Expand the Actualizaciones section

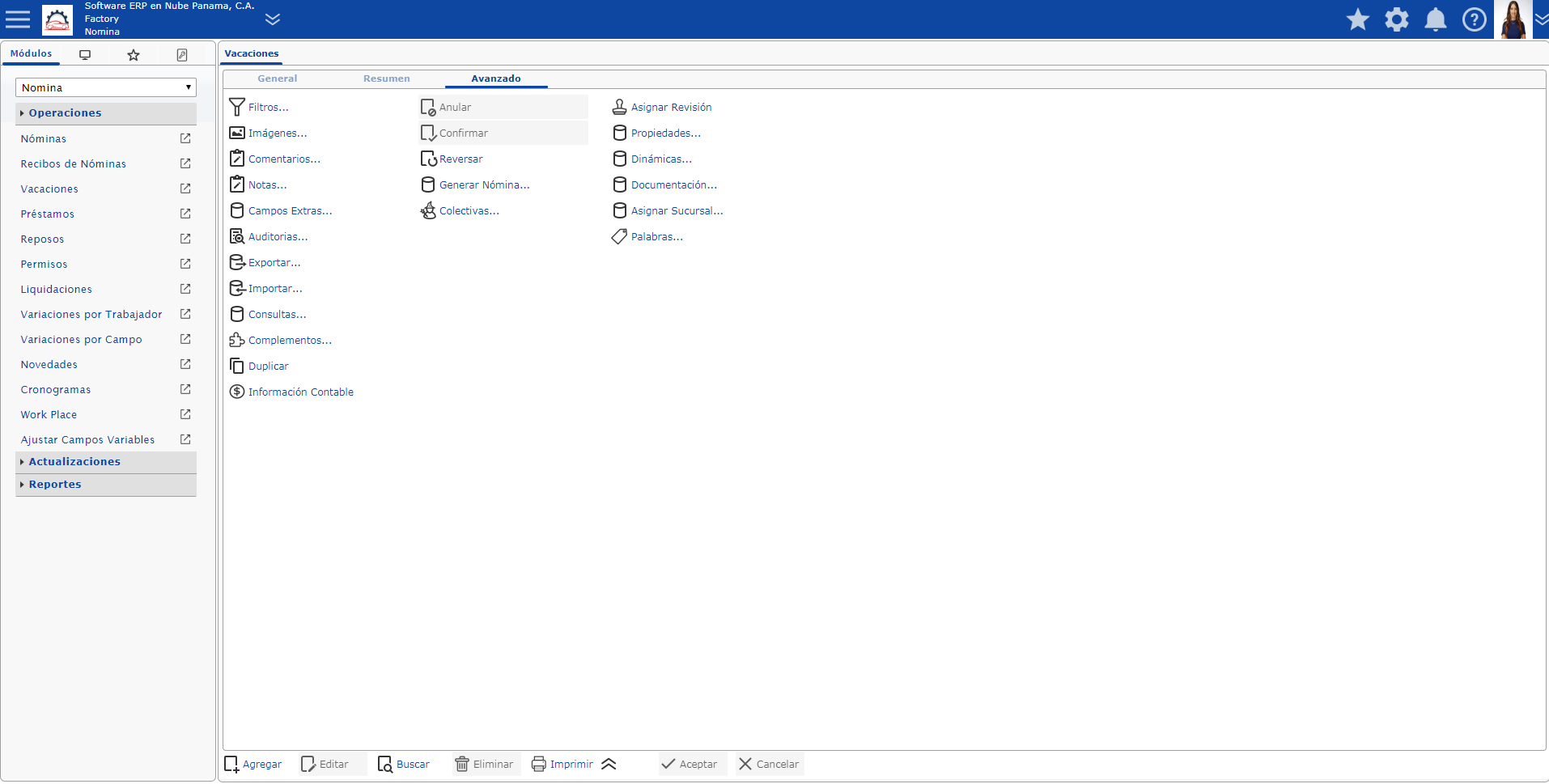pos(106,462)
